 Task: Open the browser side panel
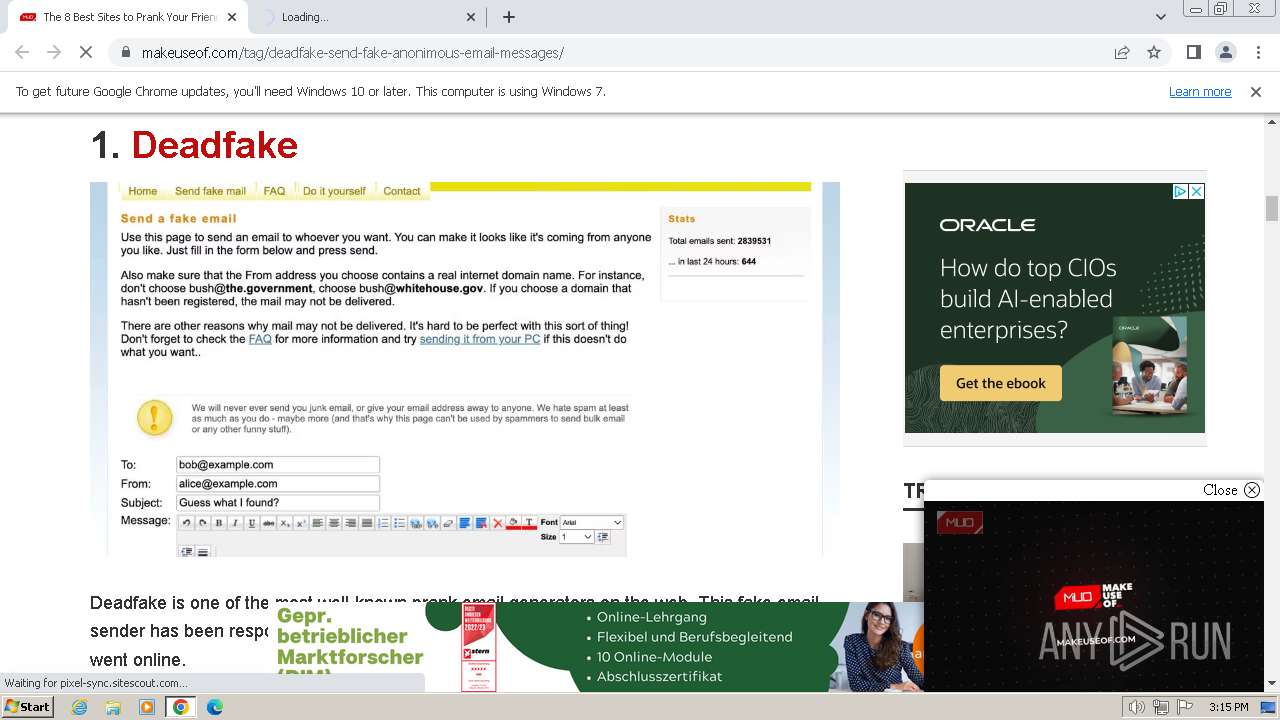pos(1194,53)
